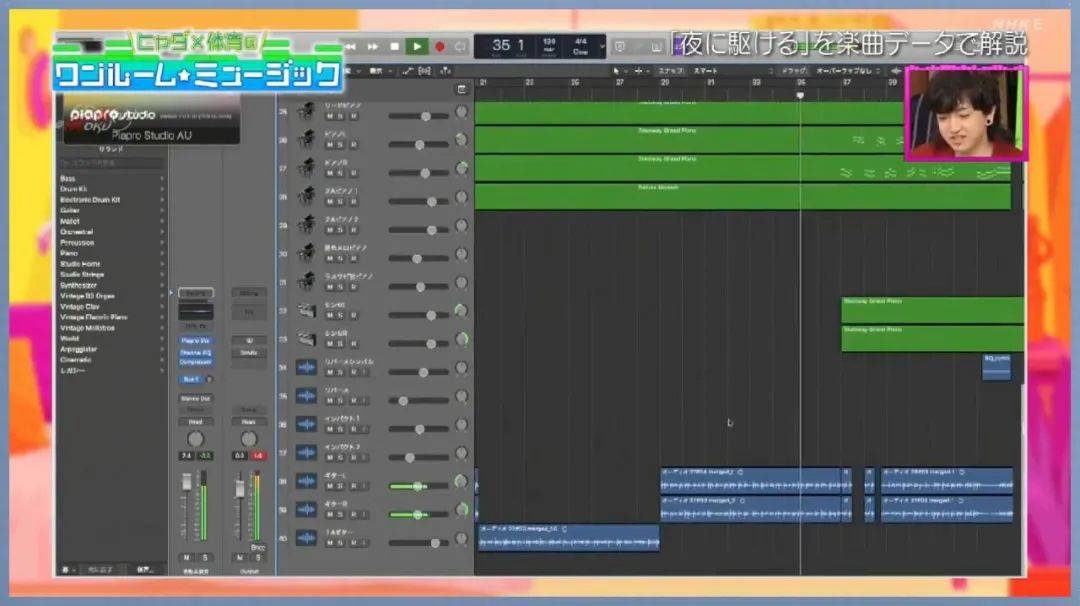This screenshot has width=1080, height=606.
Task: Mute the left channel strip
Action: pyautogui.click(x=186, y=557)
